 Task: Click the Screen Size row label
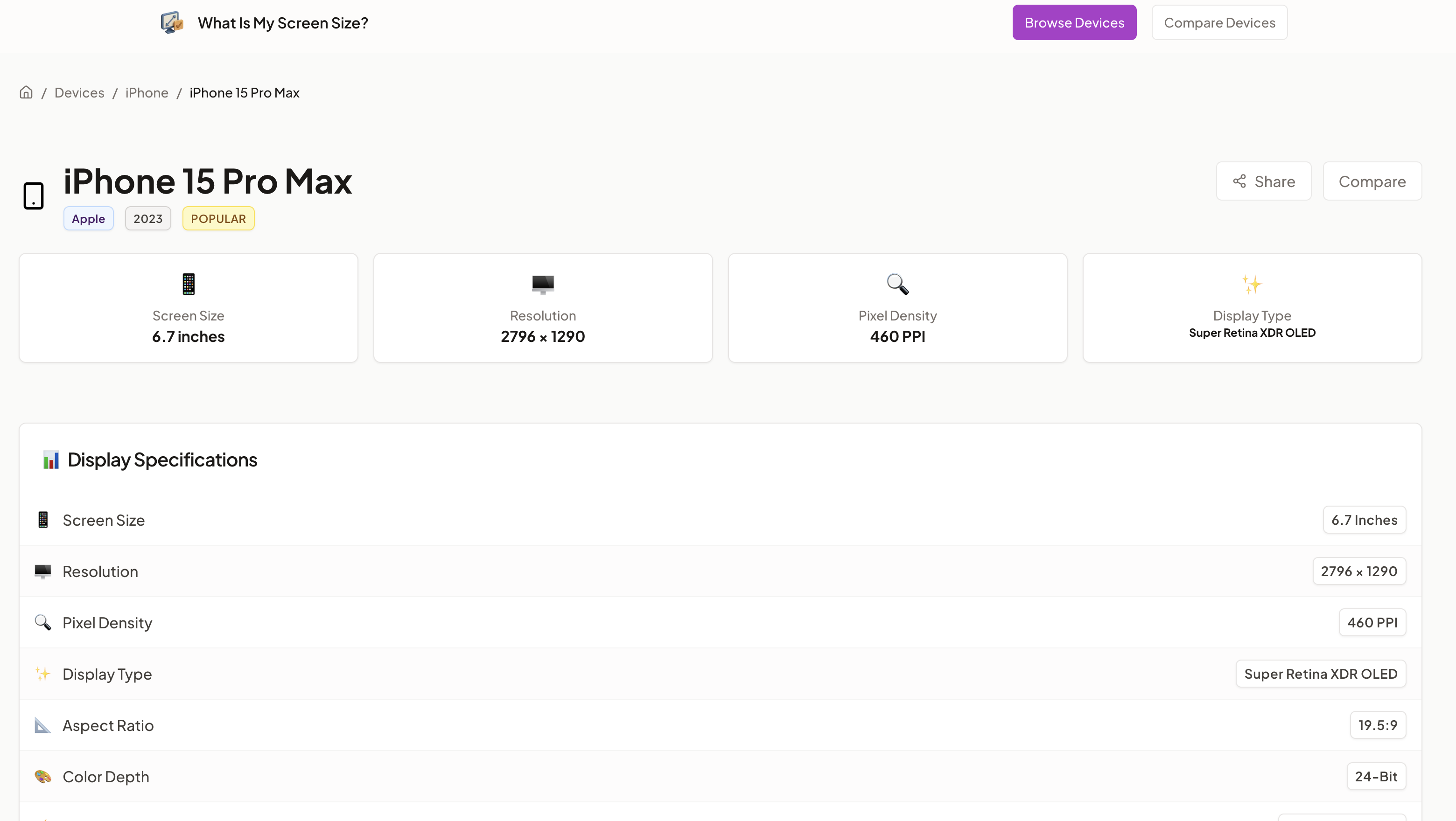(104, 521)
